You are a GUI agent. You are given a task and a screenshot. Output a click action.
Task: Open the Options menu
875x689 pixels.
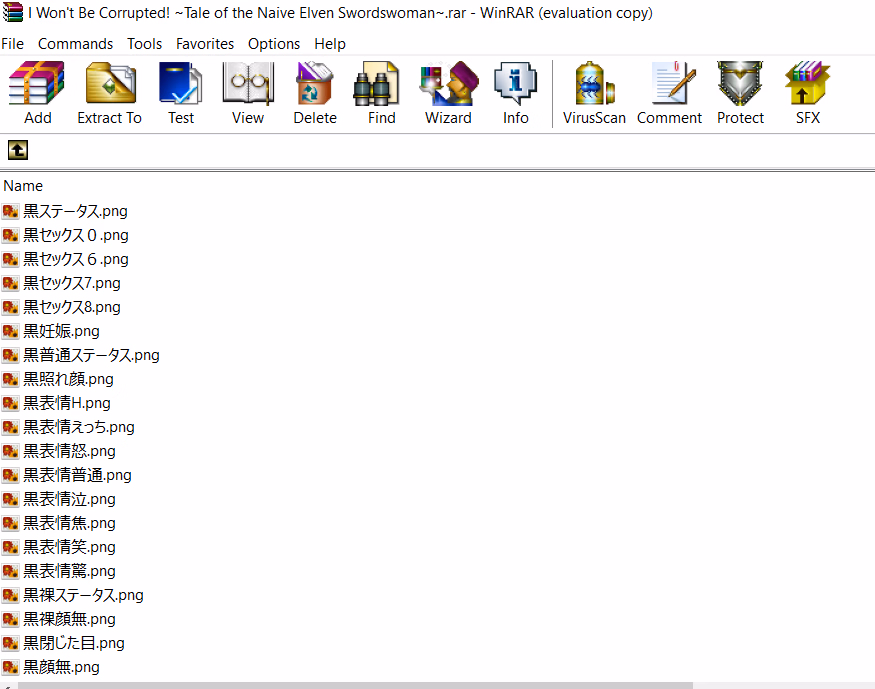tap(274, 44)
